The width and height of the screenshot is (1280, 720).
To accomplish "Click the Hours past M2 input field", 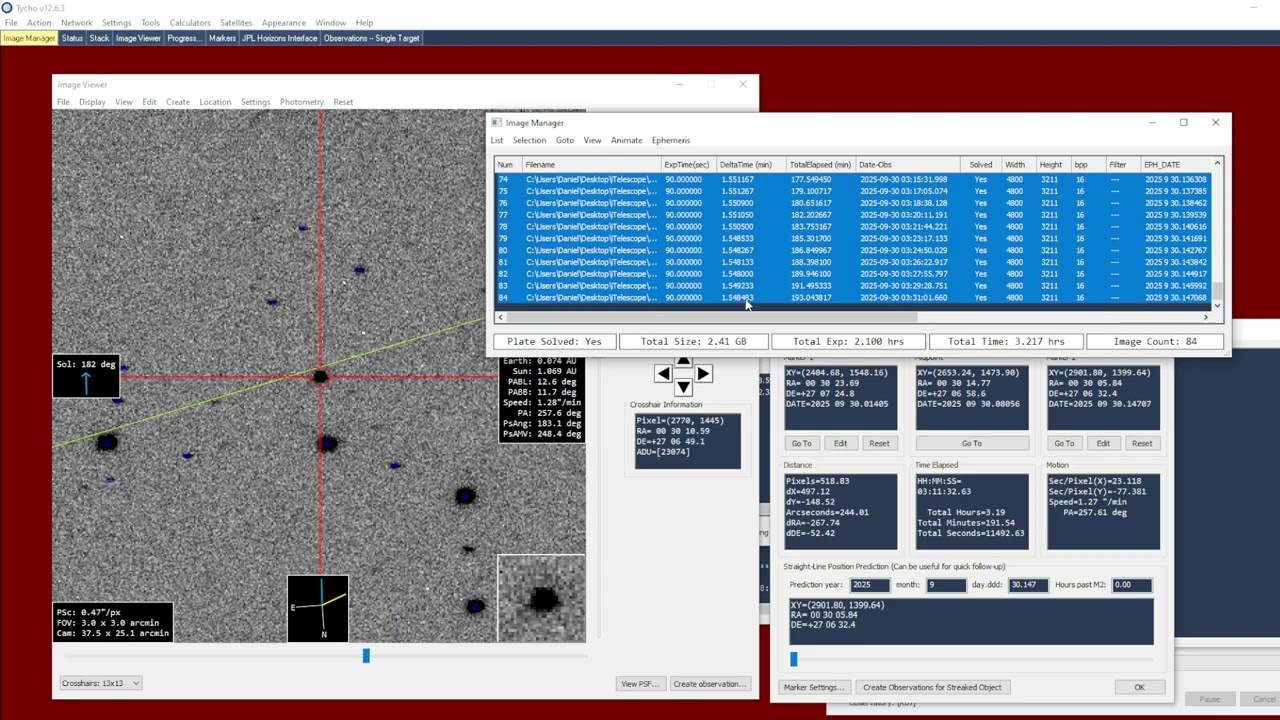I will [x=1132, y=585].
